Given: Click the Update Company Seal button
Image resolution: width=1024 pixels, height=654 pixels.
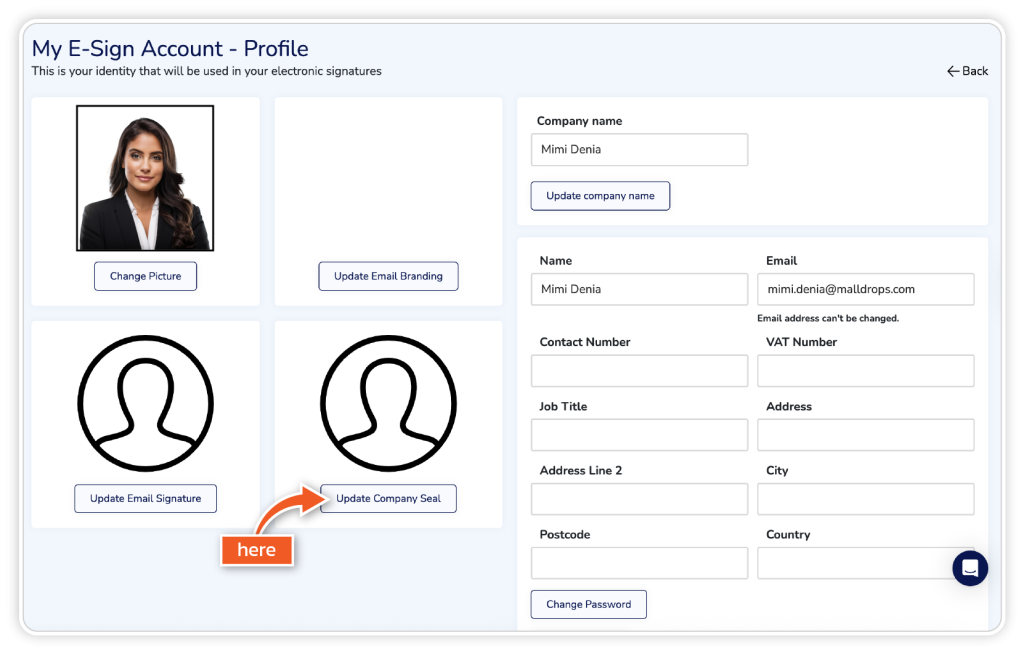Looking at the screenshot, I should [388, 498].
